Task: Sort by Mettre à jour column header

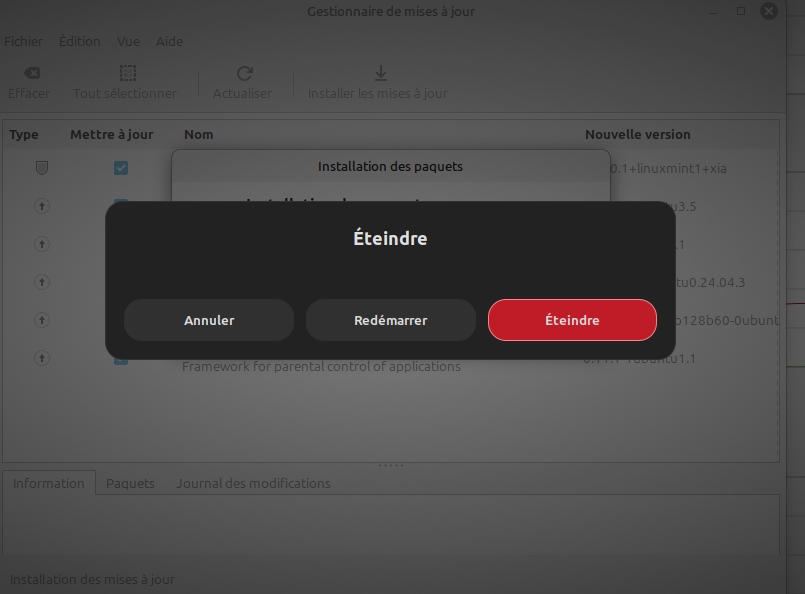Action: 111,135
